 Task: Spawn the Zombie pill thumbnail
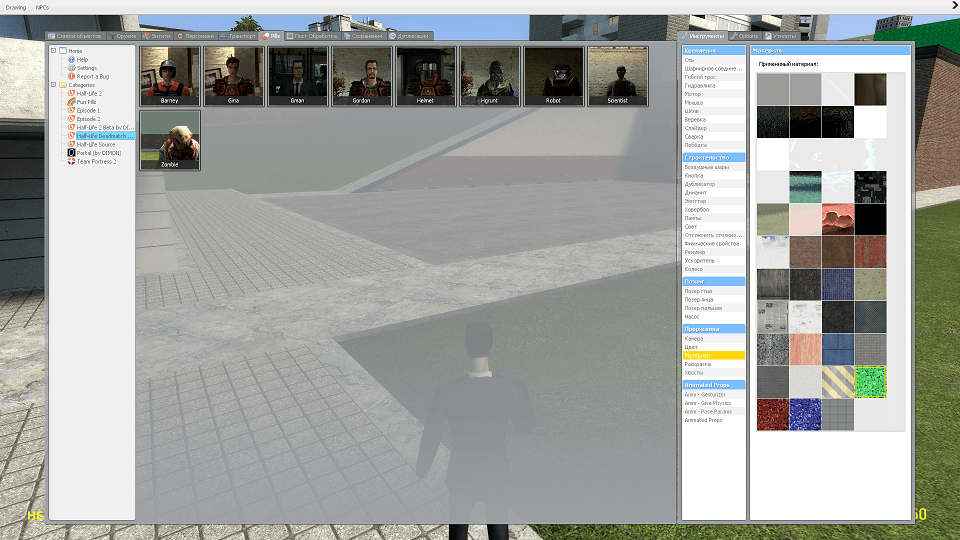(170, 140)
